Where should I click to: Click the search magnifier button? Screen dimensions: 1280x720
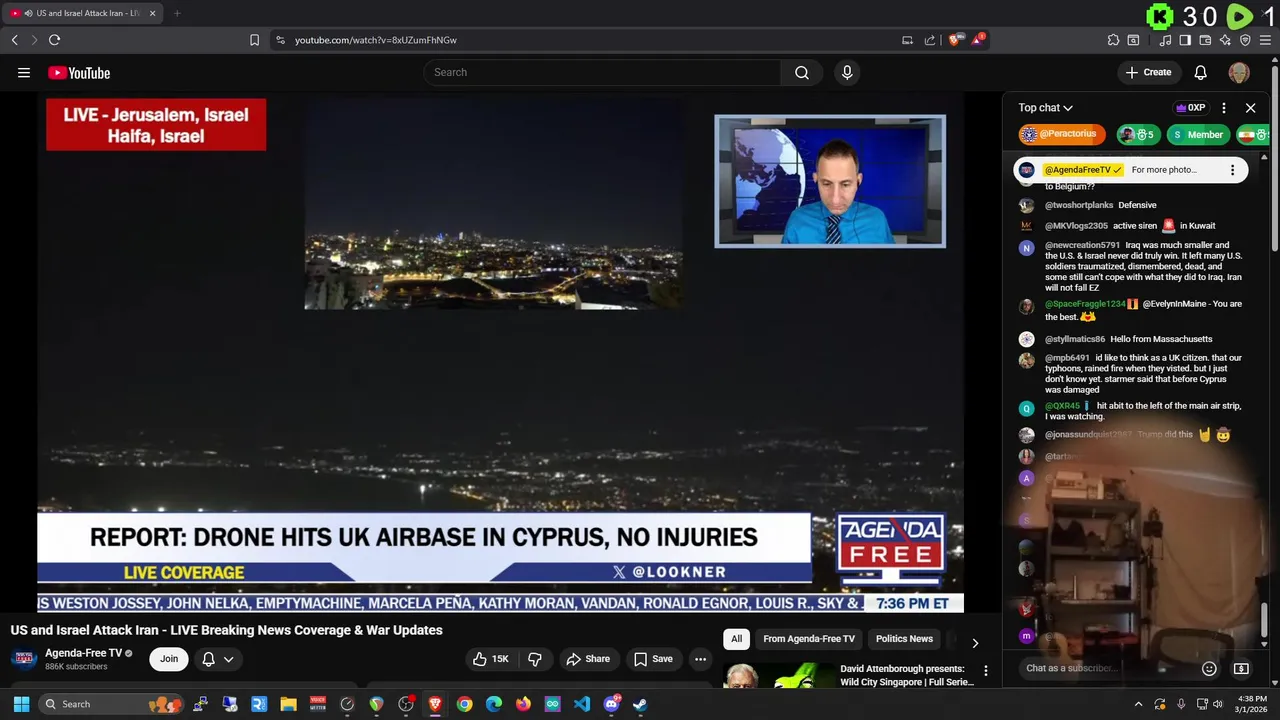(x=802, y=72)
